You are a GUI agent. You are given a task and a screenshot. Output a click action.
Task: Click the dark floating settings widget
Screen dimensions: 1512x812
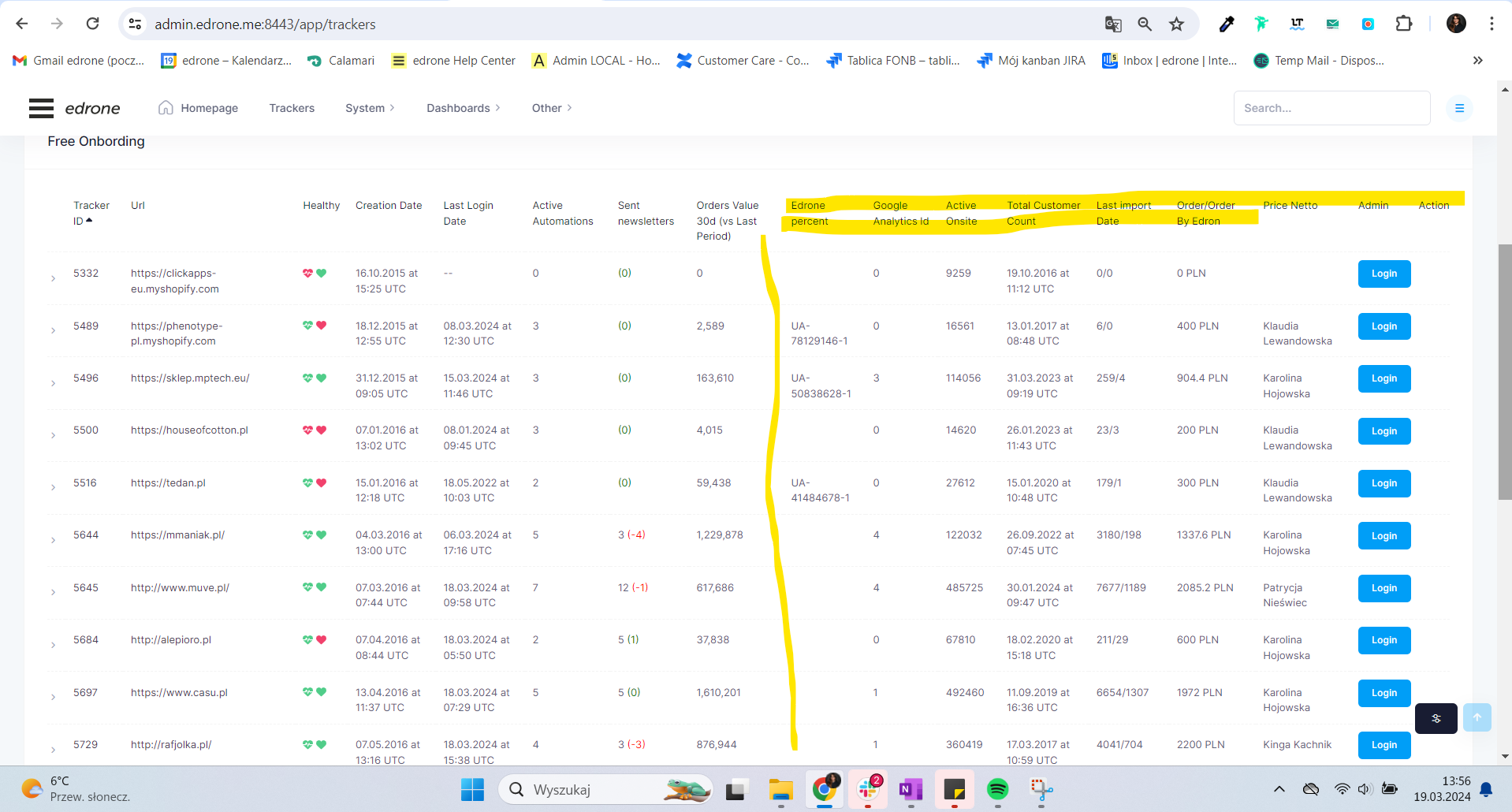tap(1436, 718)
